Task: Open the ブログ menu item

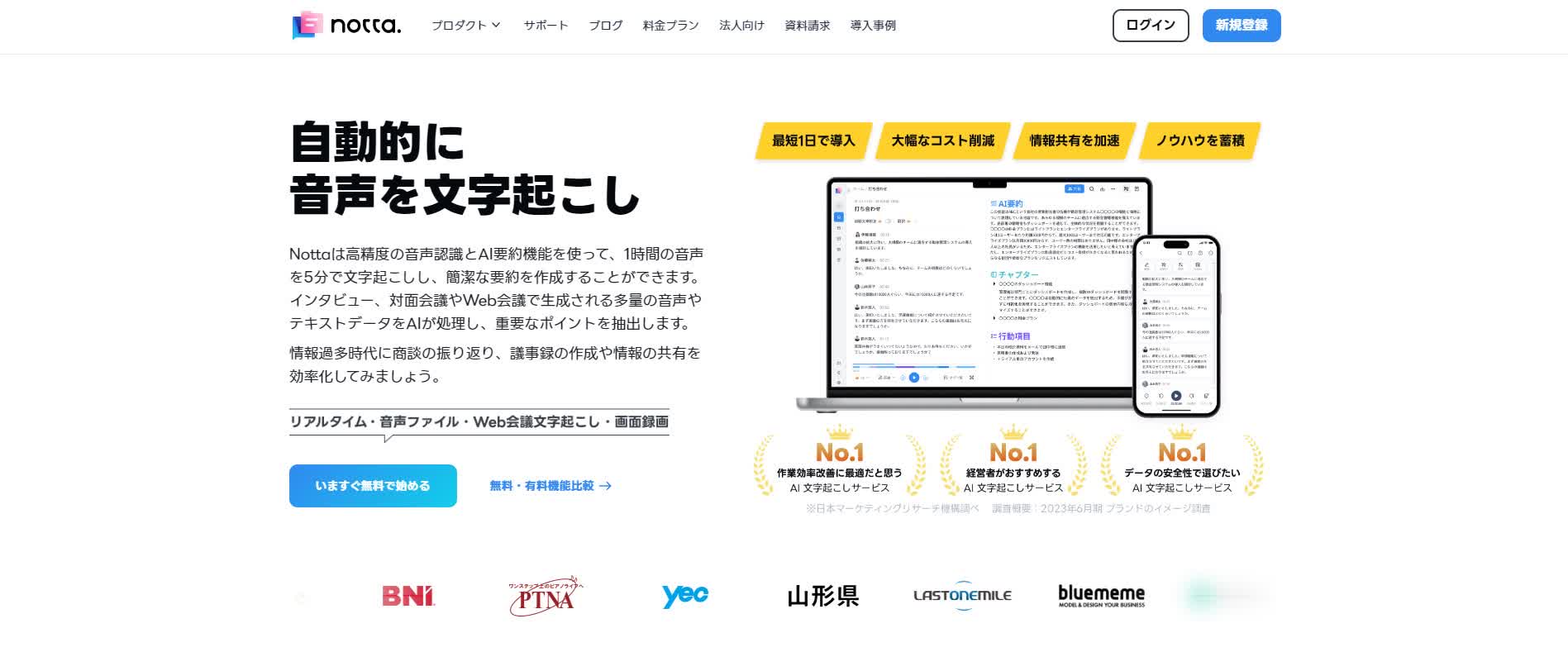Action: coord(606,26)
